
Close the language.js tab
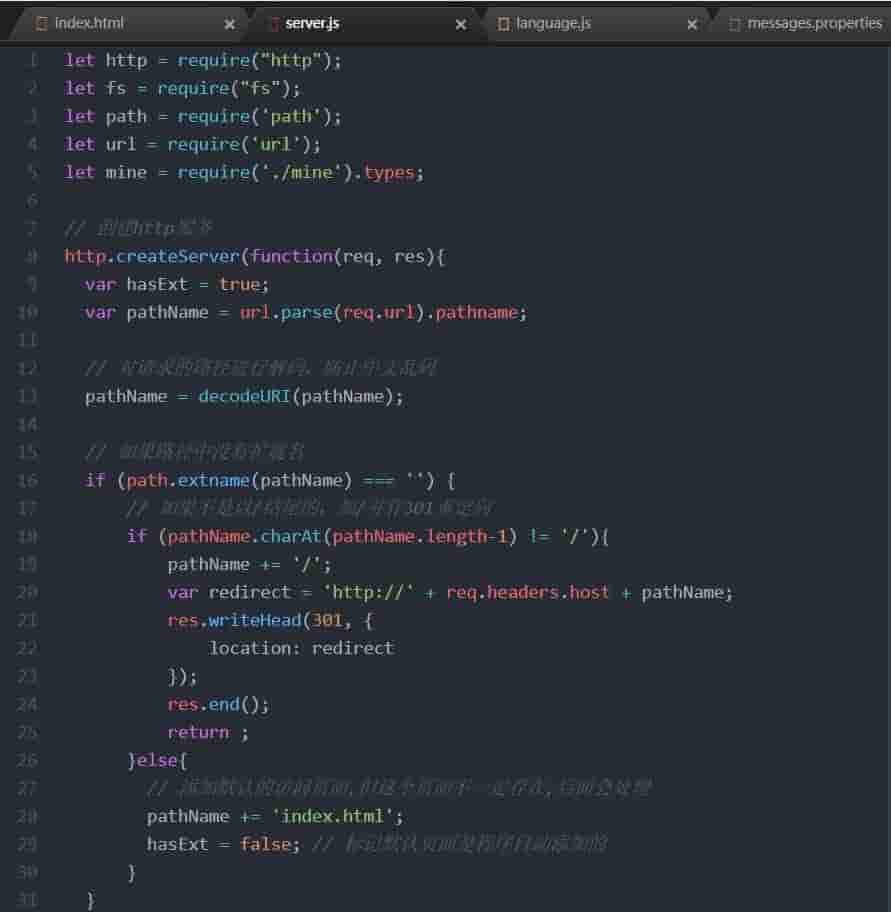pos(692,24)
